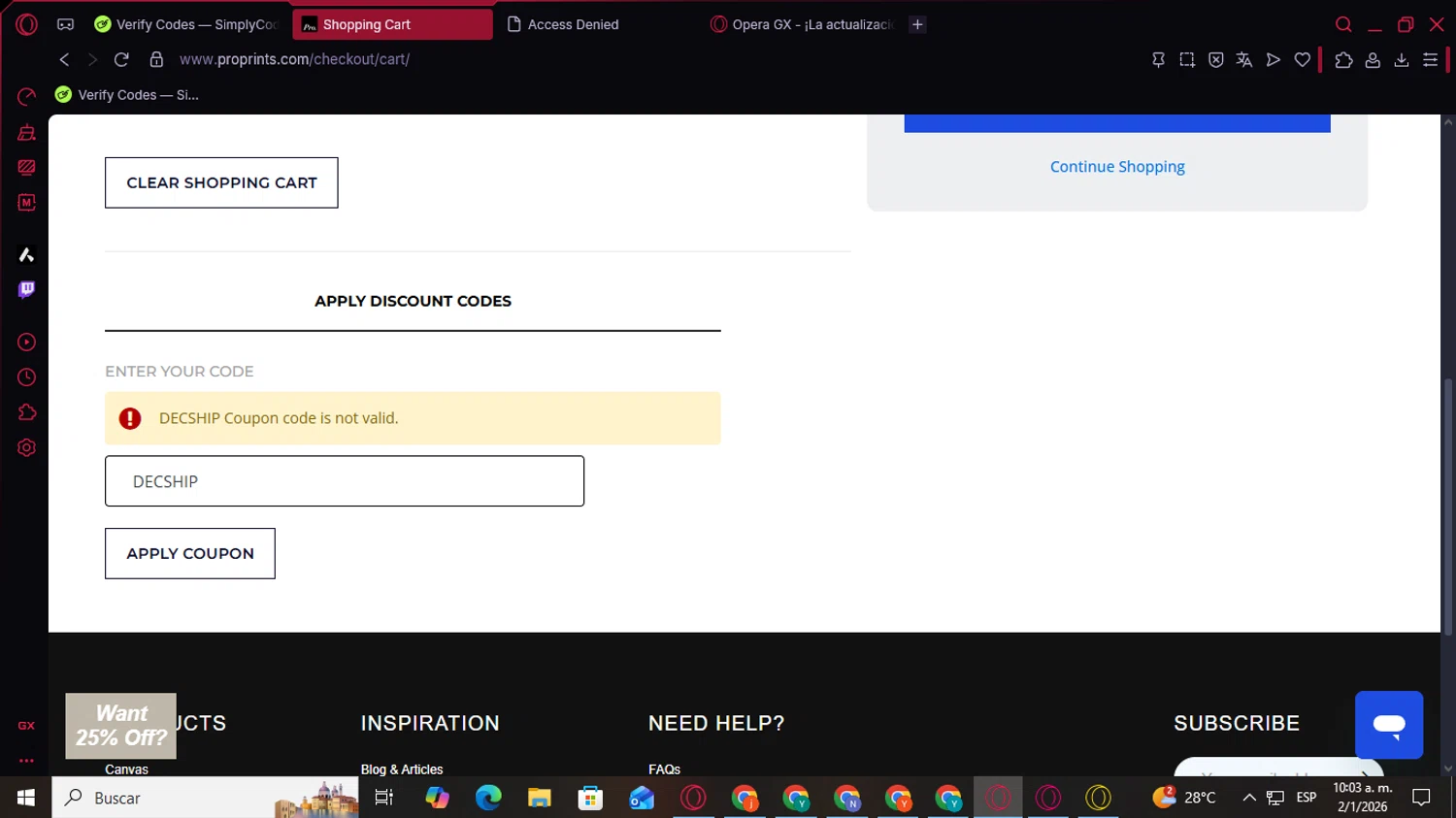The image size is (1456, 818).
Task: Click the pinboard pin icon in address bar
Action: click(1158, 60)
